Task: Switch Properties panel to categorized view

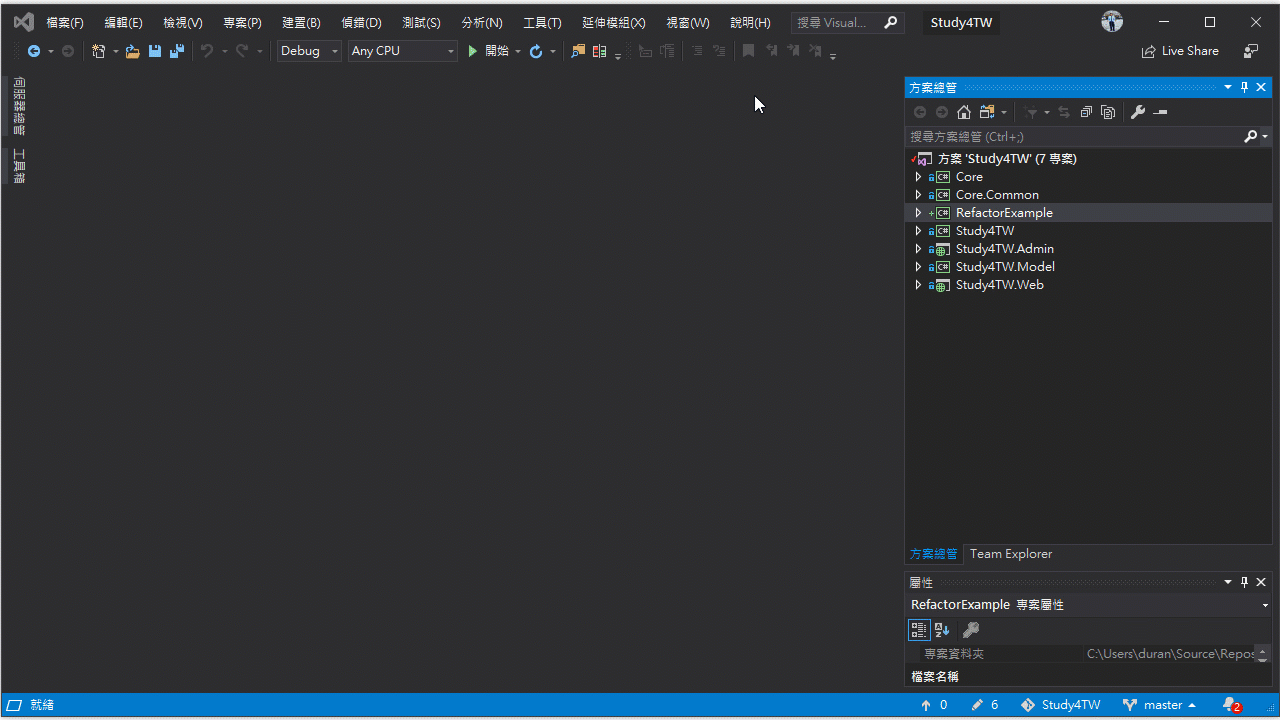Action: [919, 629]
